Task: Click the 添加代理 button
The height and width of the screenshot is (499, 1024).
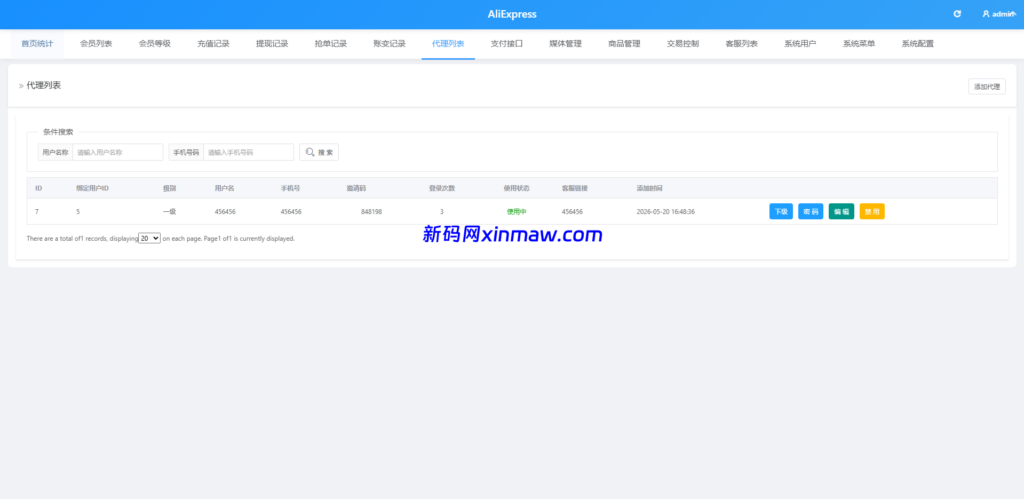Action: (987, 86)
